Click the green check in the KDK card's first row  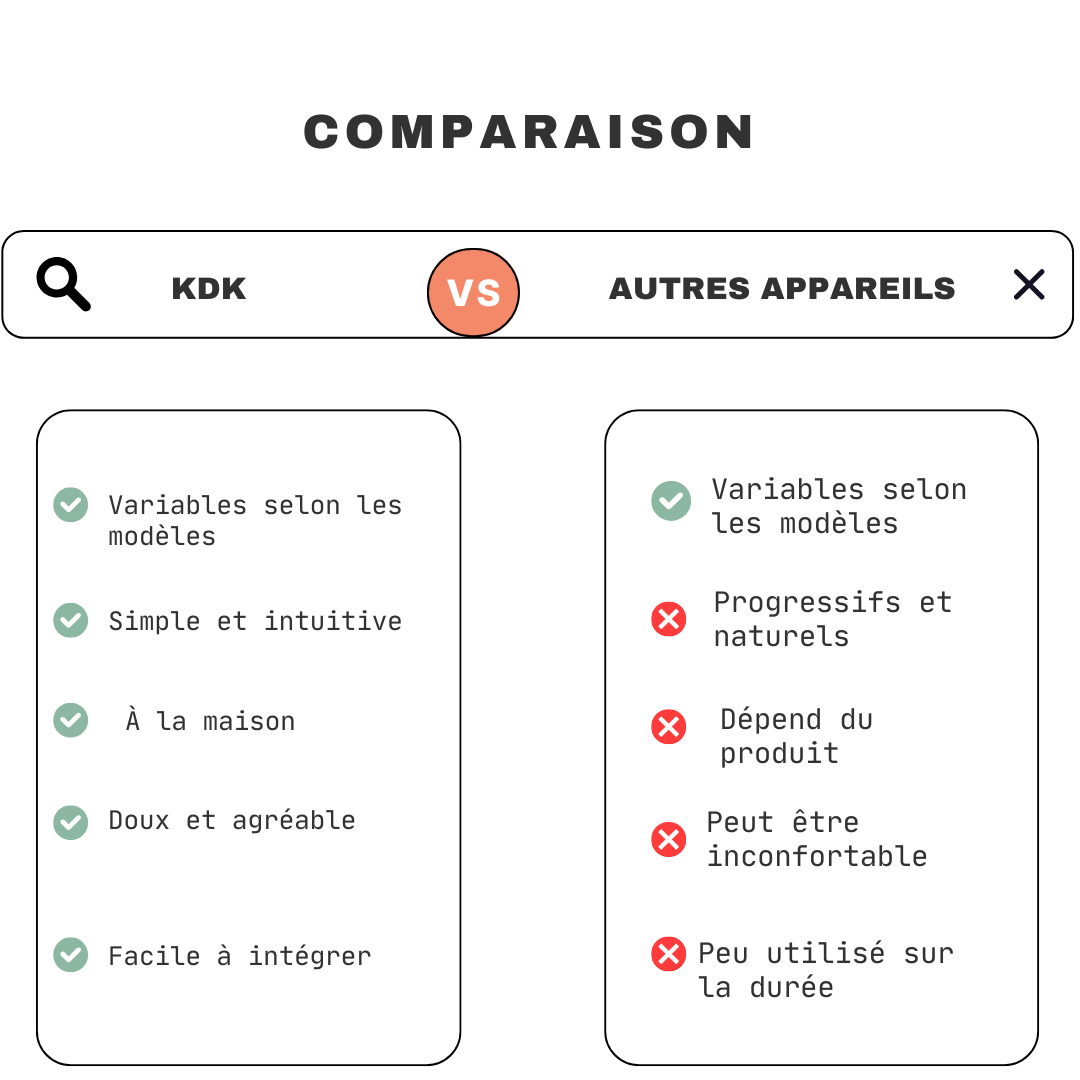click(x=70, y=505)
